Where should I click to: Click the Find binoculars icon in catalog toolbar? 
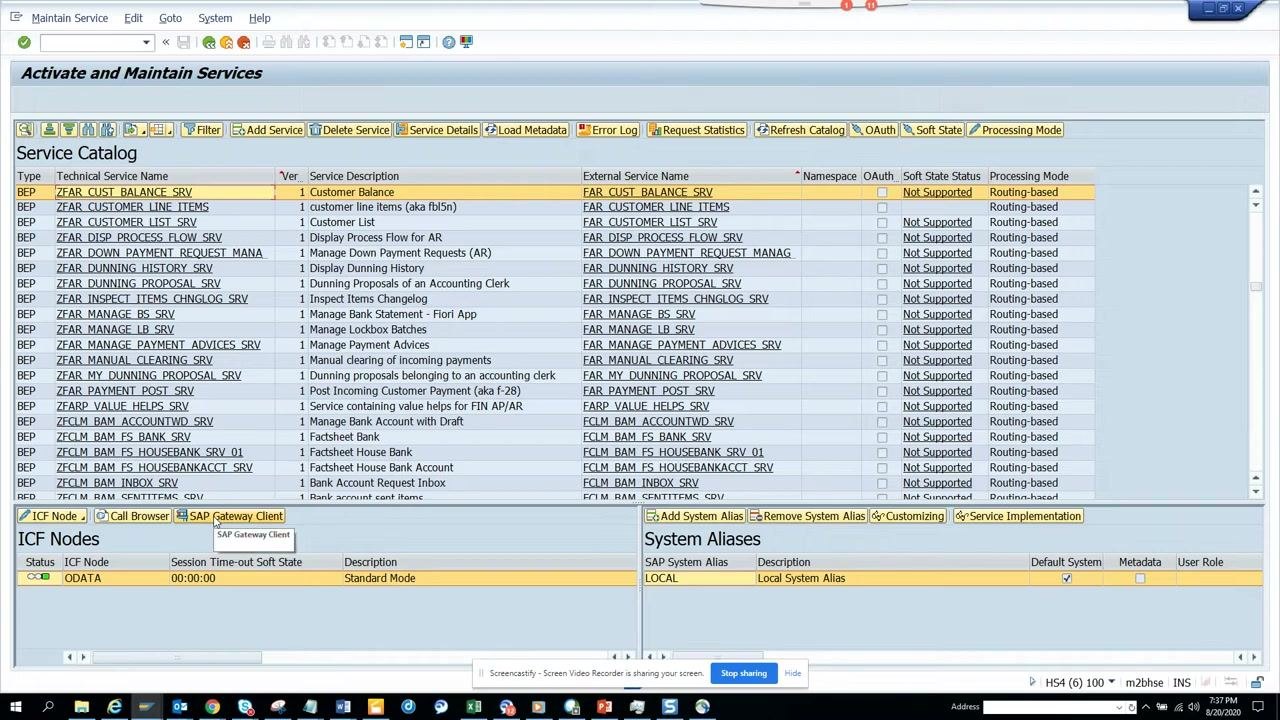click(x=88, y=130)
